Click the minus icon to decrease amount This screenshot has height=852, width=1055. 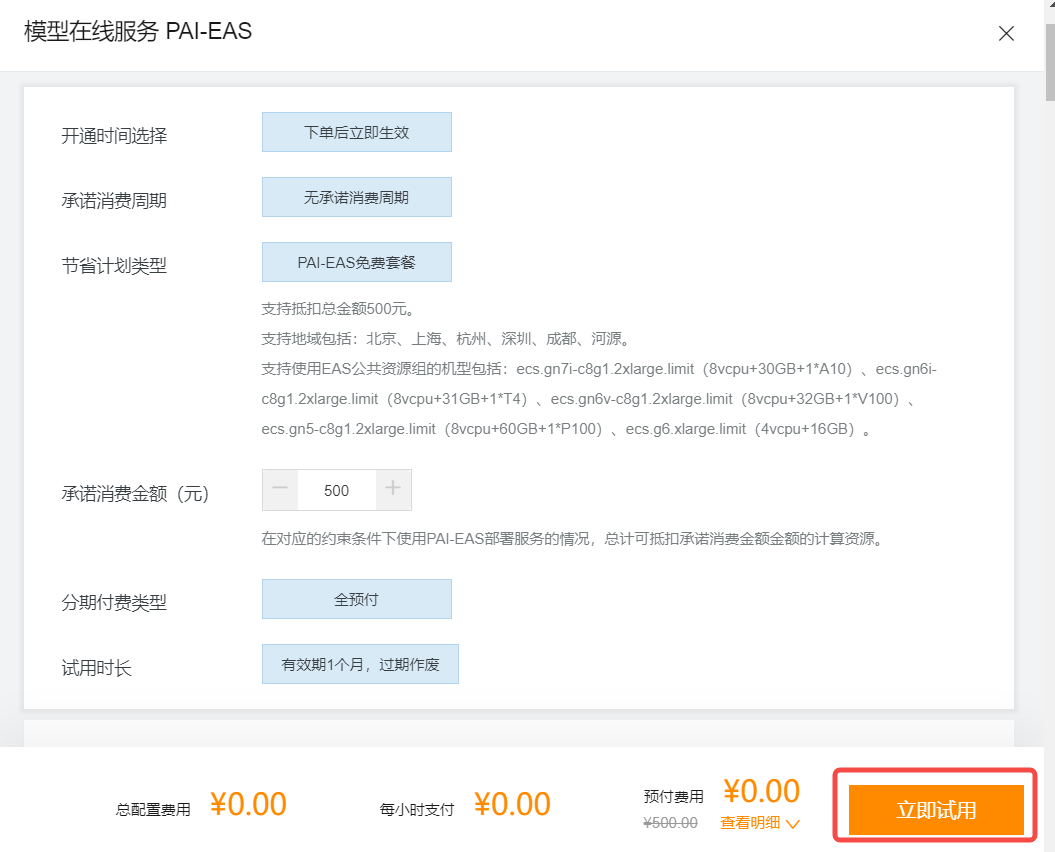coord(280,489)
